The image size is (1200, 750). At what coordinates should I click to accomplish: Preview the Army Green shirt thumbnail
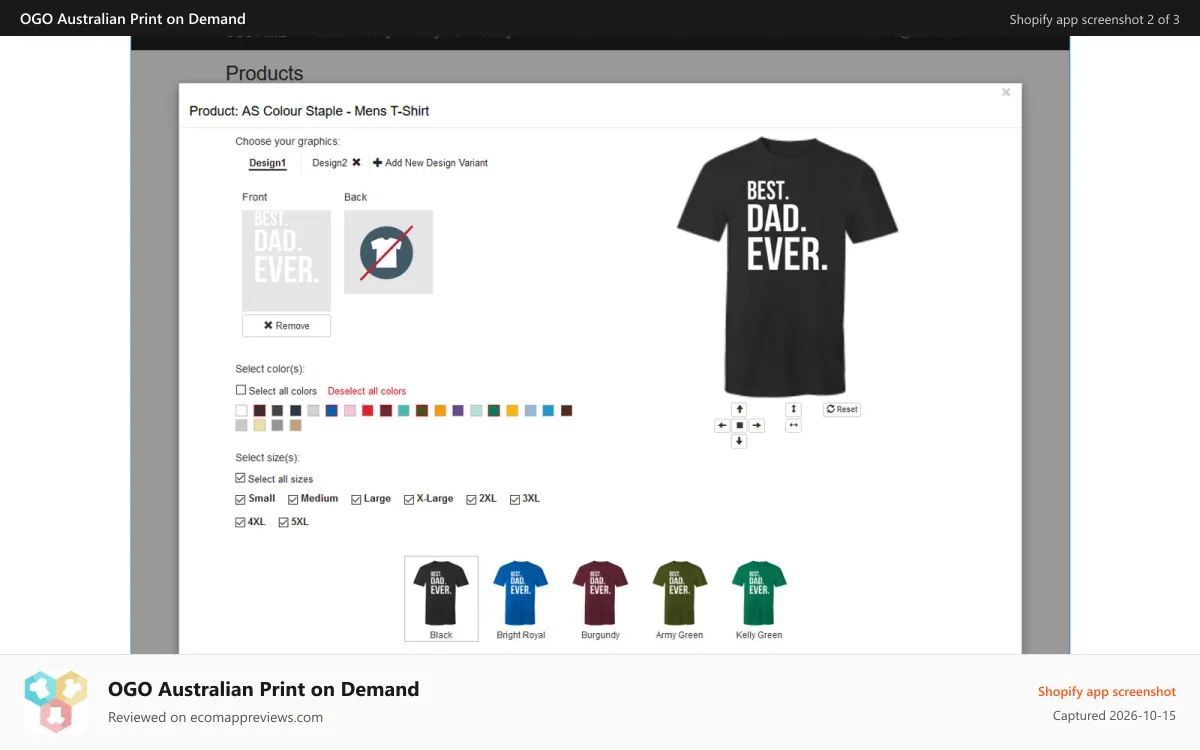680,599
